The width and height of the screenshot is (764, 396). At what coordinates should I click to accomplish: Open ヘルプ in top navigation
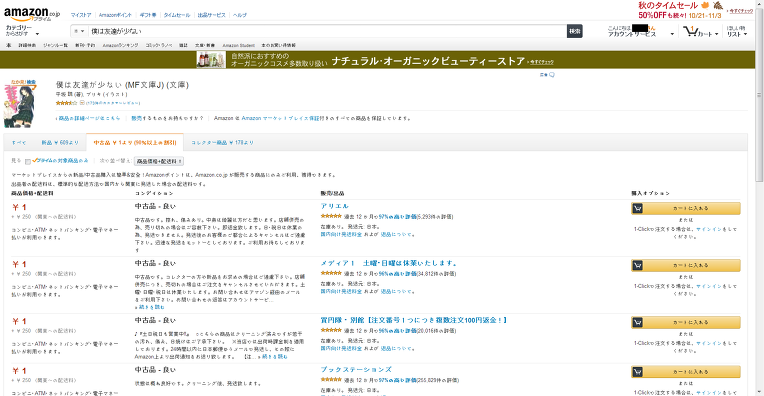click(240, 15)
